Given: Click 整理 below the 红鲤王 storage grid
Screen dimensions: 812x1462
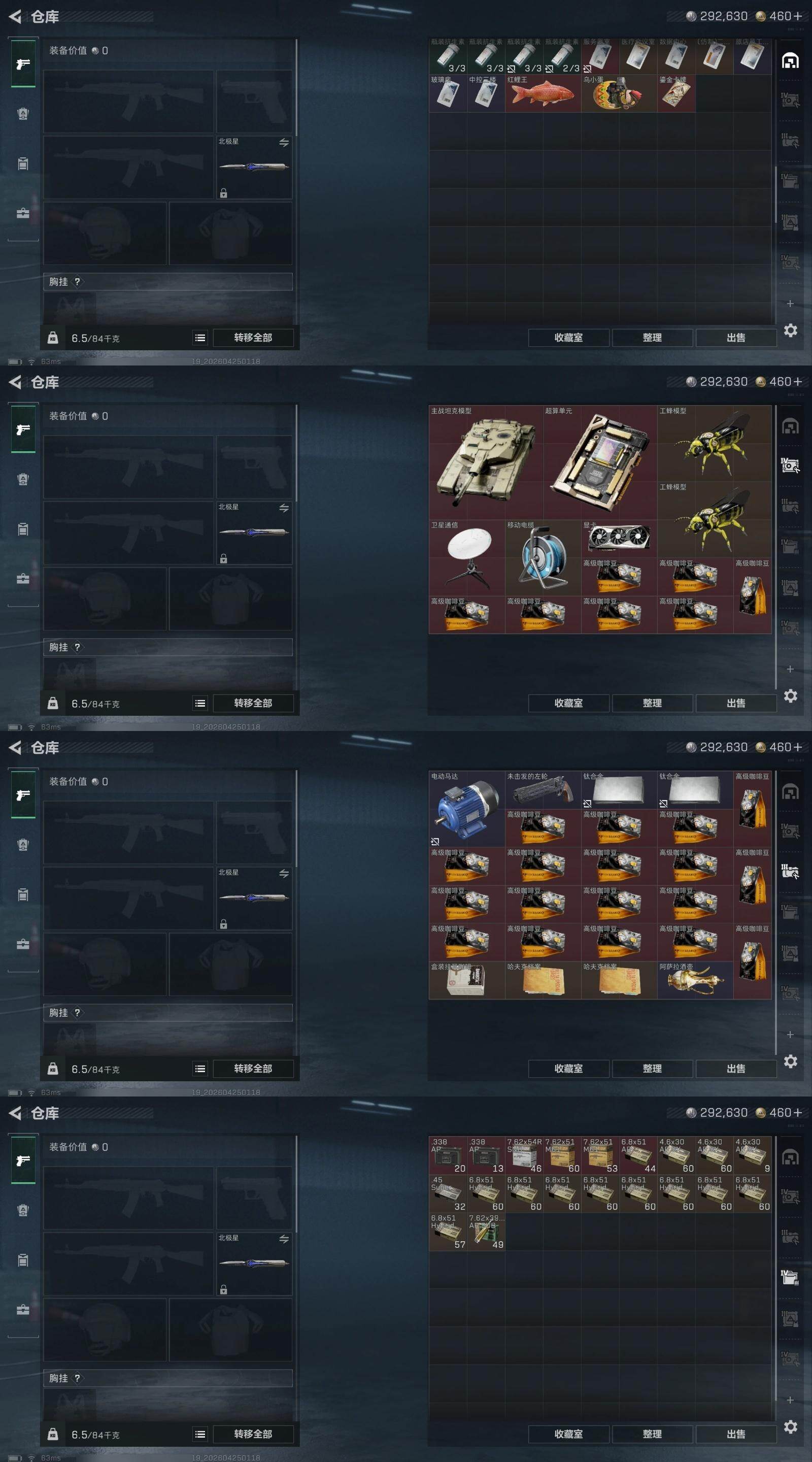Looking at the screenshot, I should (652, 338).
